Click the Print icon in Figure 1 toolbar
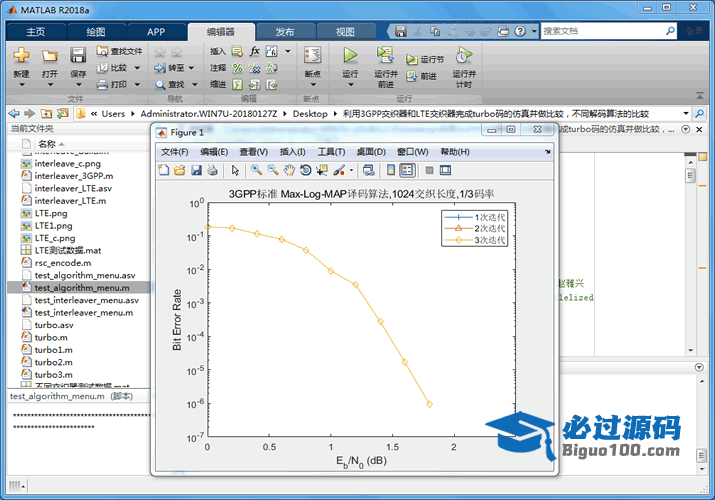The image size is (715, 500). coord(212,170)
